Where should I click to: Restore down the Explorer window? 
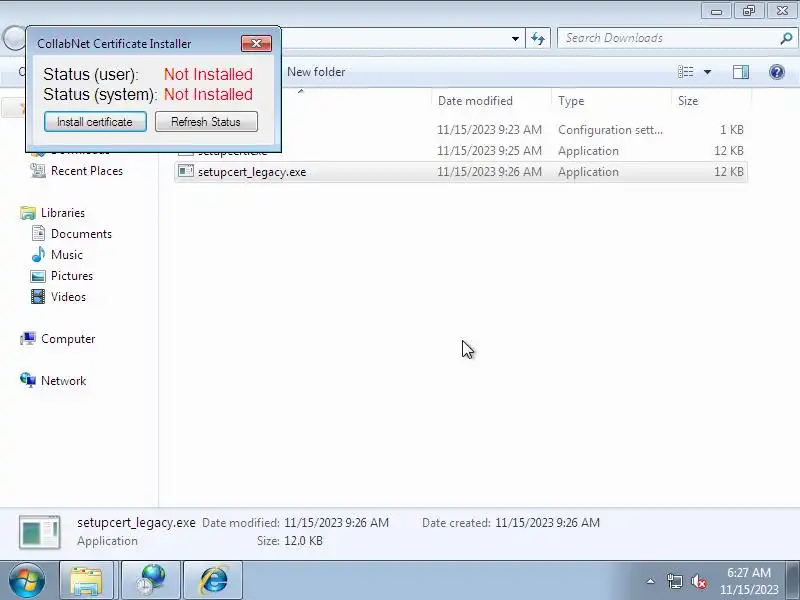tap(748, 11)
